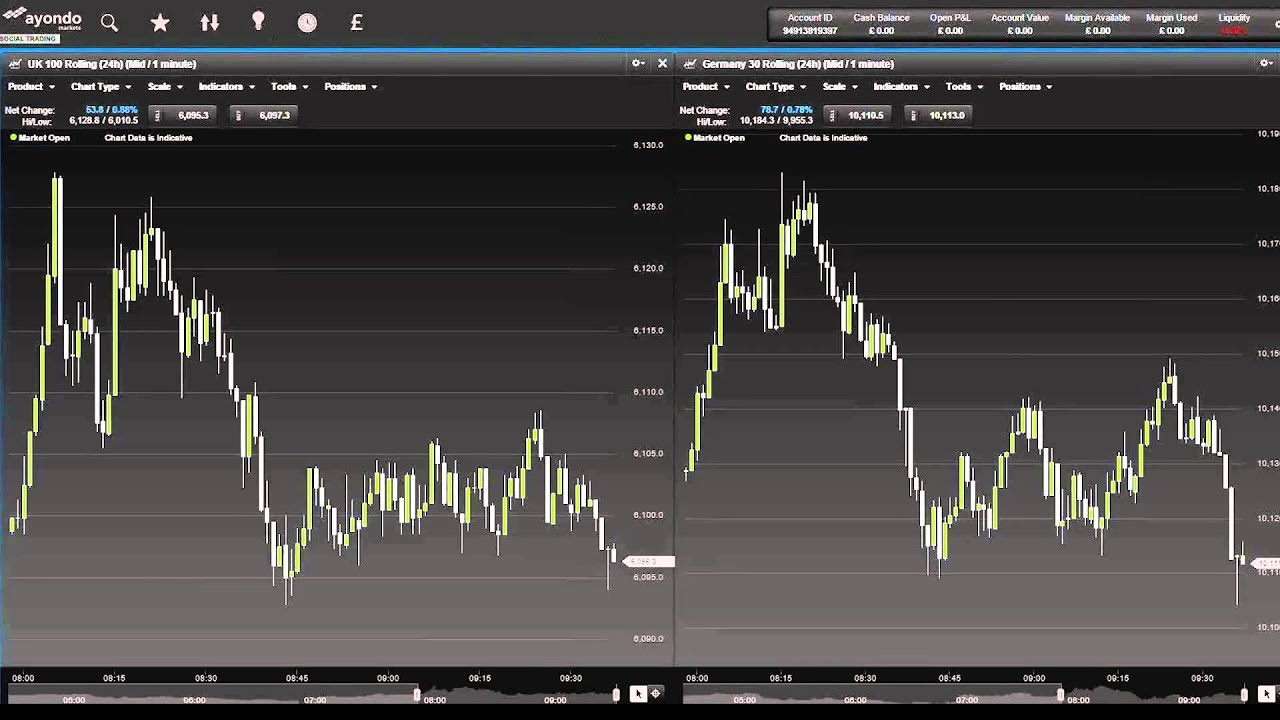The width and height of the screenshot is (1280, 720).
Task: Click UK 100 navigator overview strip
Action: (x=313, y=695)
